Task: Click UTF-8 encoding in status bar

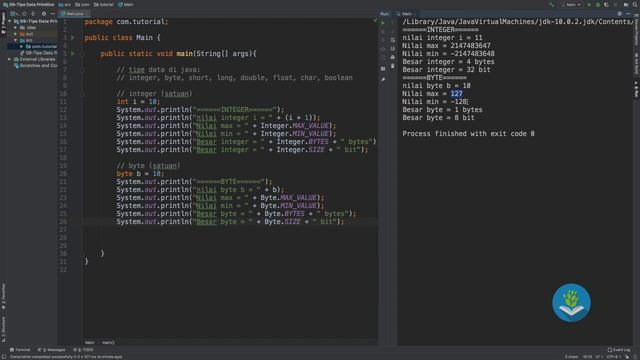Action: tap(613, 357)
